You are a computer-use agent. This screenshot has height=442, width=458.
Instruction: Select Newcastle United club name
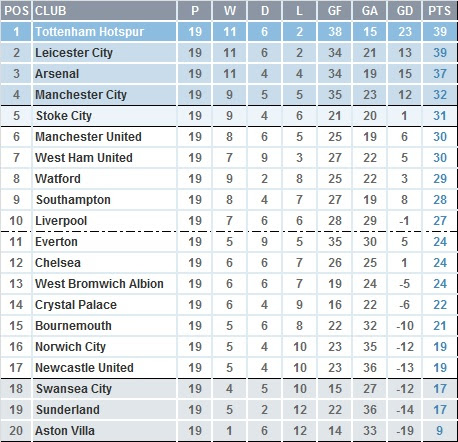pyautogui.click(x=84, y=368)
